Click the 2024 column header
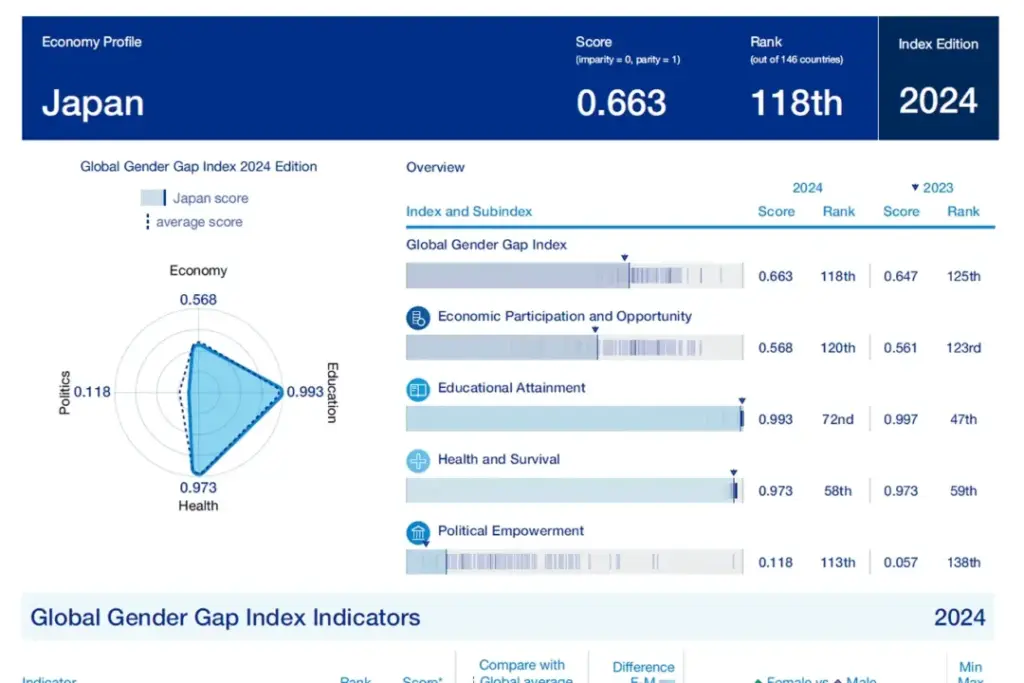This screenshot has width=1024, height=683. pyautogui.click(x=807, y=188)
